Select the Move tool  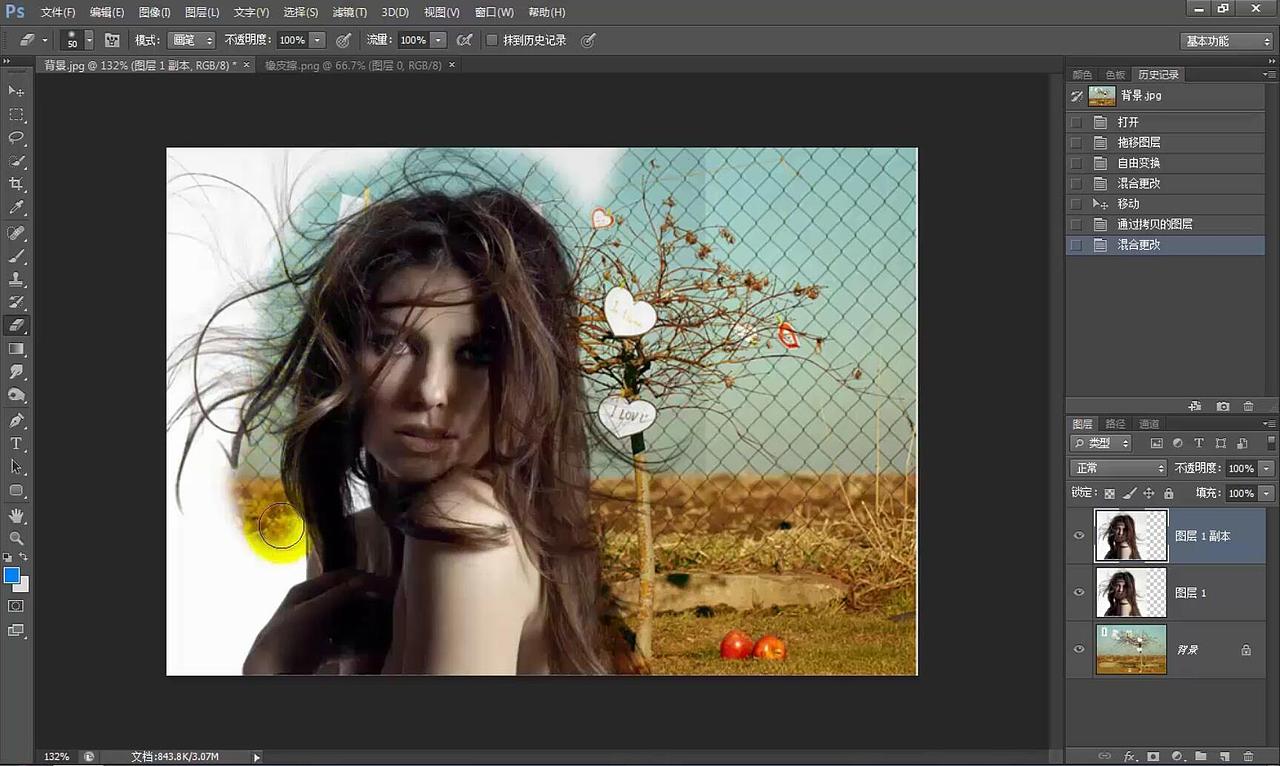(16, 91)
